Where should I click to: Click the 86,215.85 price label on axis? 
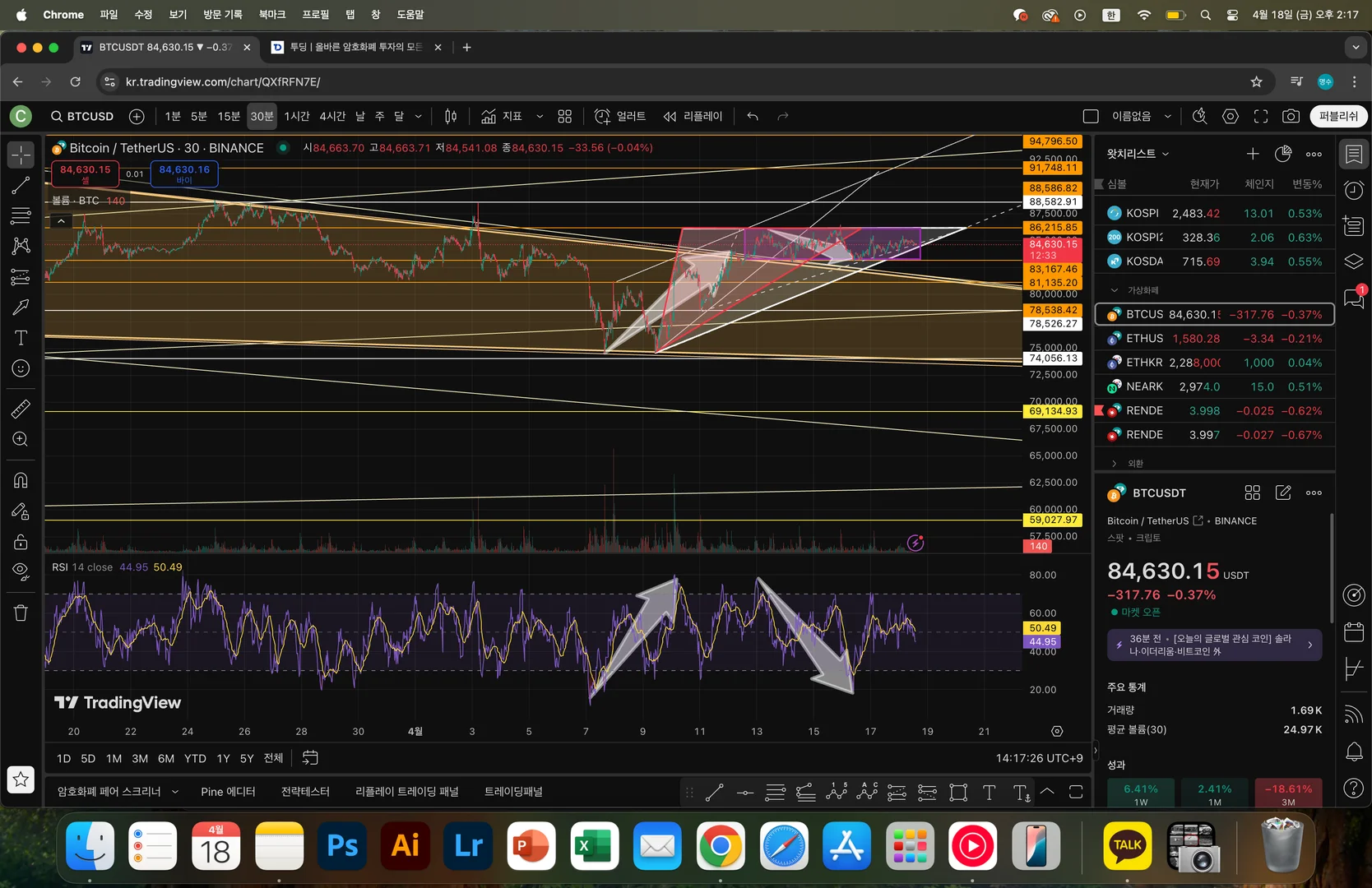[x=1052, y=228]
